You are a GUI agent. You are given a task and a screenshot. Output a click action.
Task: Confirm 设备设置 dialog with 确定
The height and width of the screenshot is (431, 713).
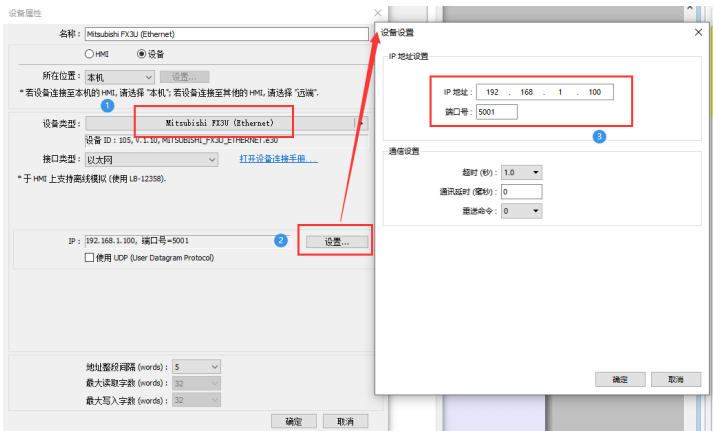point(620,379)
